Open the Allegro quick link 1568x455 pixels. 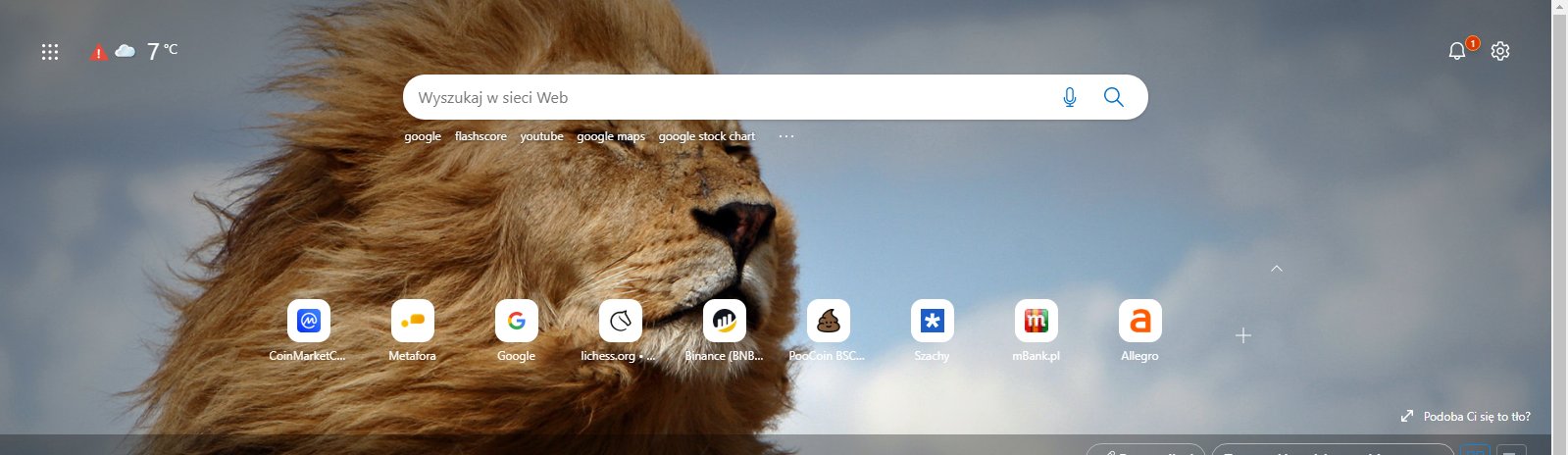click(1139, 330)
